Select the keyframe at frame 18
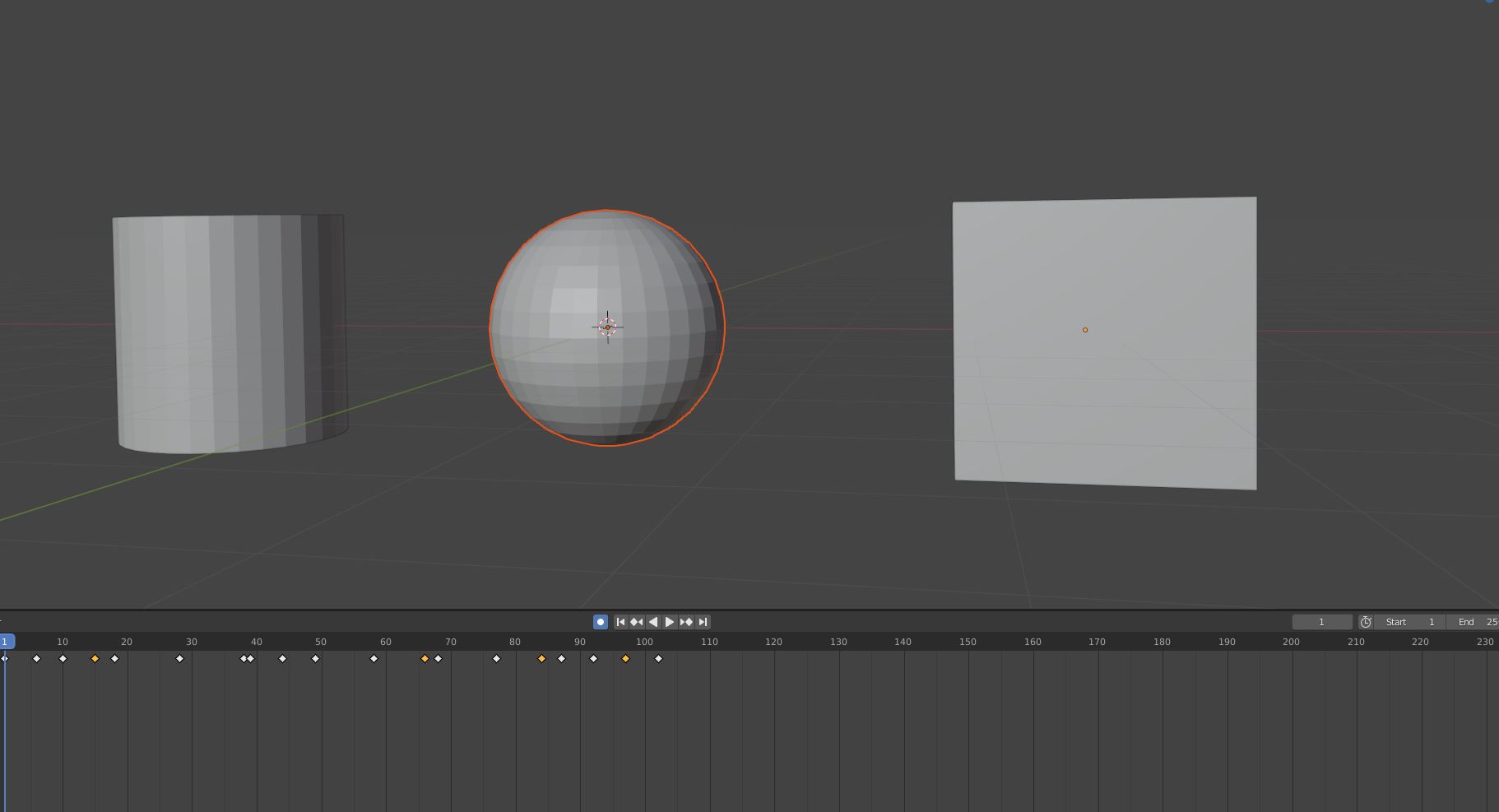Image resolution: width=1499 pixels, height=812 pixels. click(x=114, y=659)
